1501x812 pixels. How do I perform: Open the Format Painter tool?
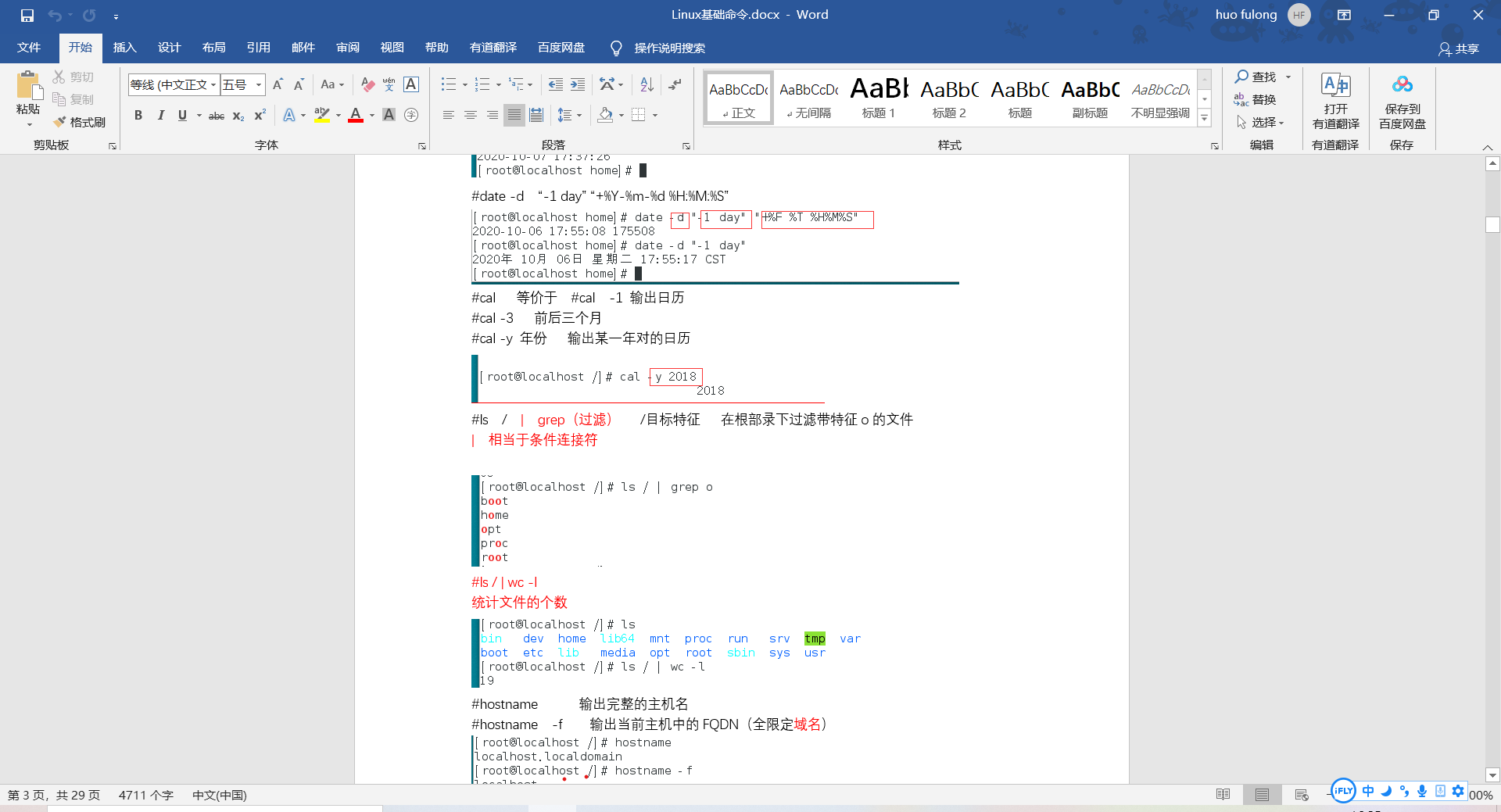[79, 122]
